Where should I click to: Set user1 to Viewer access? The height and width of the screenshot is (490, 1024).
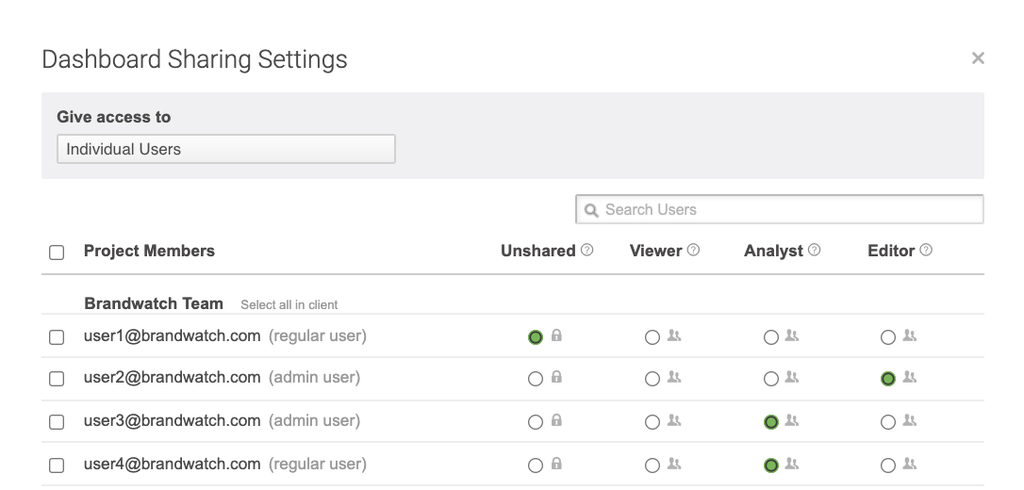652,338
